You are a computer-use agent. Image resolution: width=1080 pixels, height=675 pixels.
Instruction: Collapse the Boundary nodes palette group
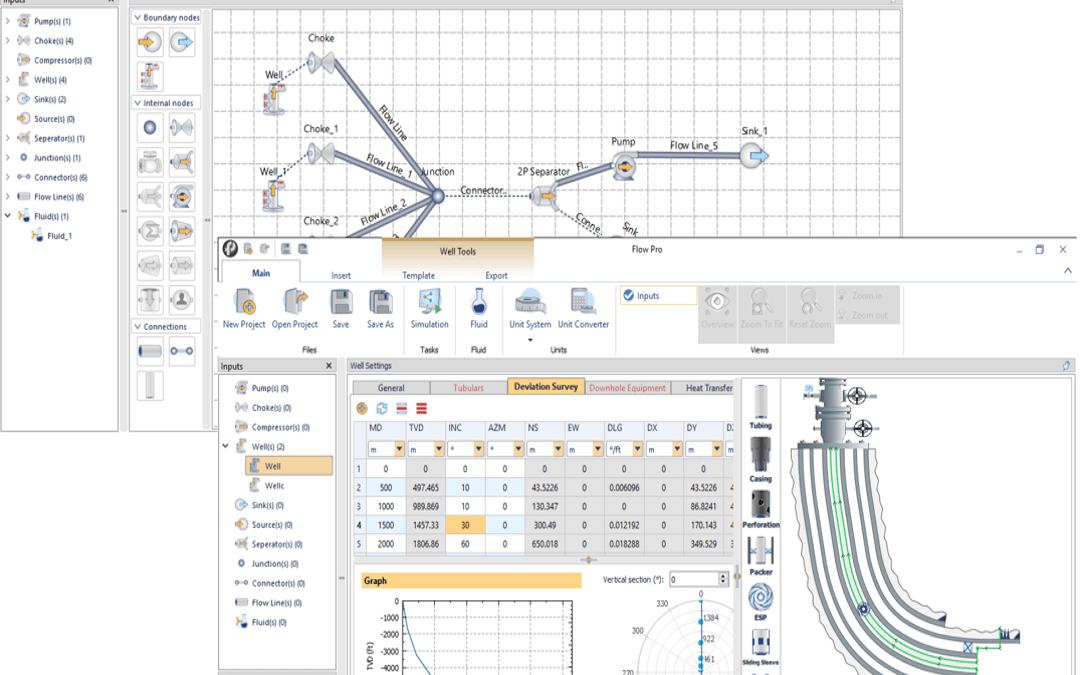tap(138, 17)
